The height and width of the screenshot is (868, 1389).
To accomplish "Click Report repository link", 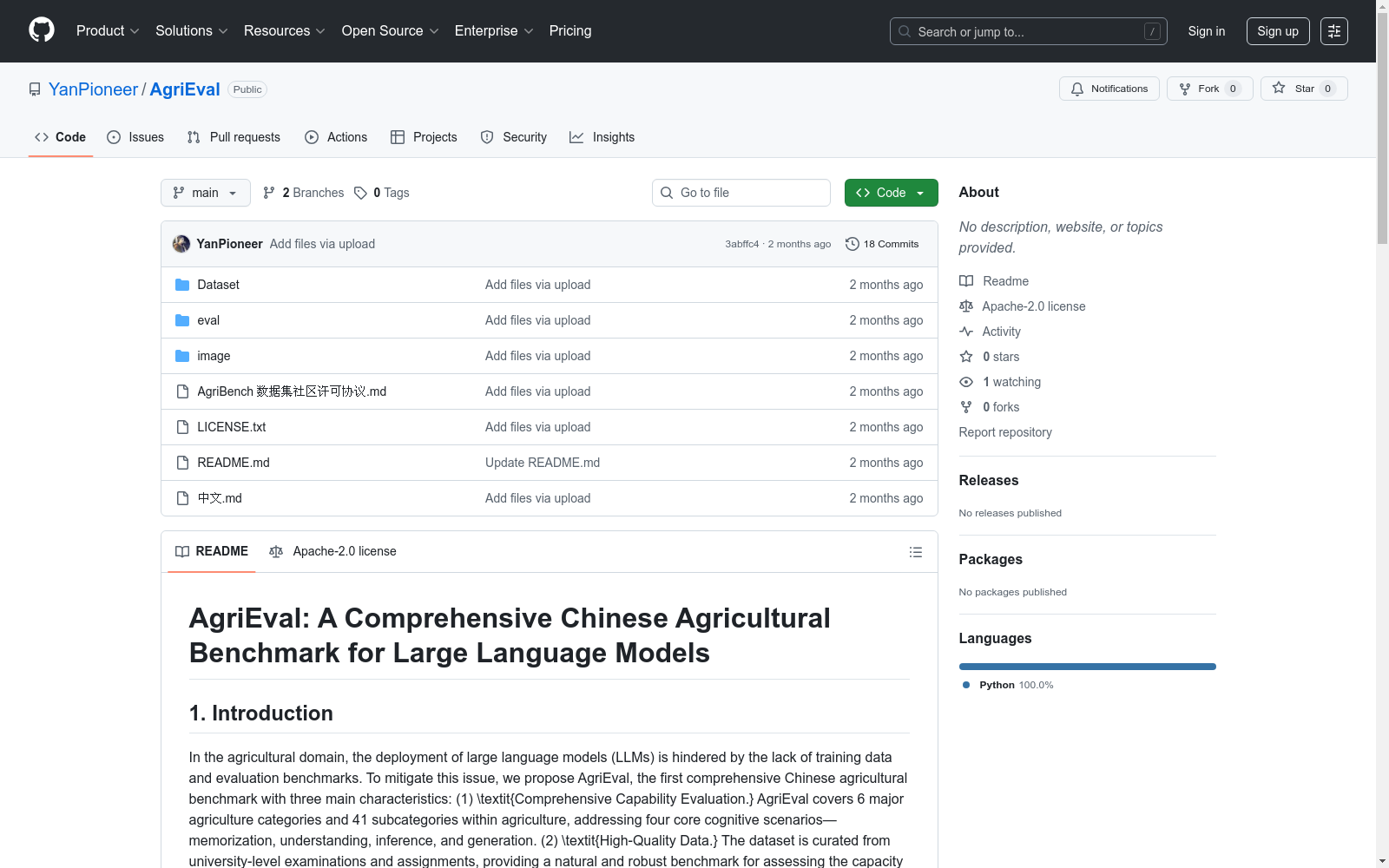I will 1005,432.
